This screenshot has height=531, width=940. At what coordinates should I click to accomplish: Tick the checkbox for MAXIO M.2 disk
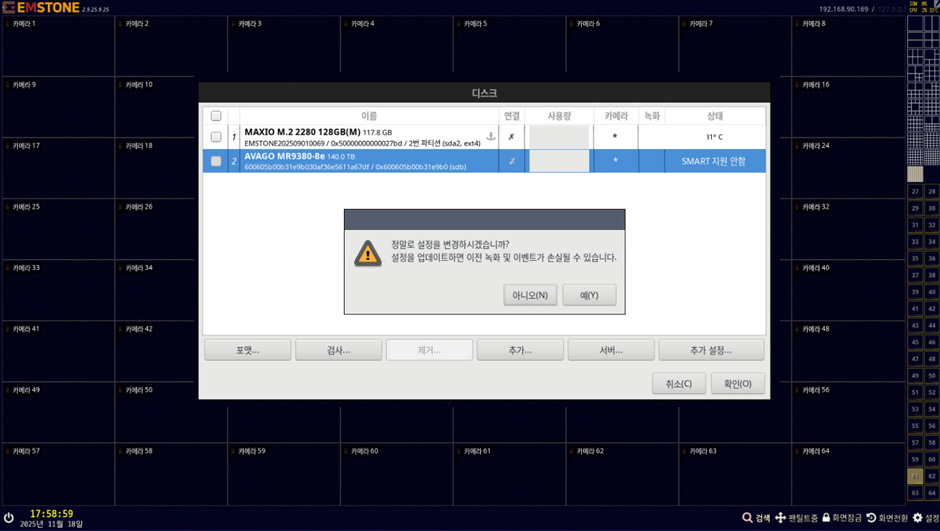pos(216,137)
